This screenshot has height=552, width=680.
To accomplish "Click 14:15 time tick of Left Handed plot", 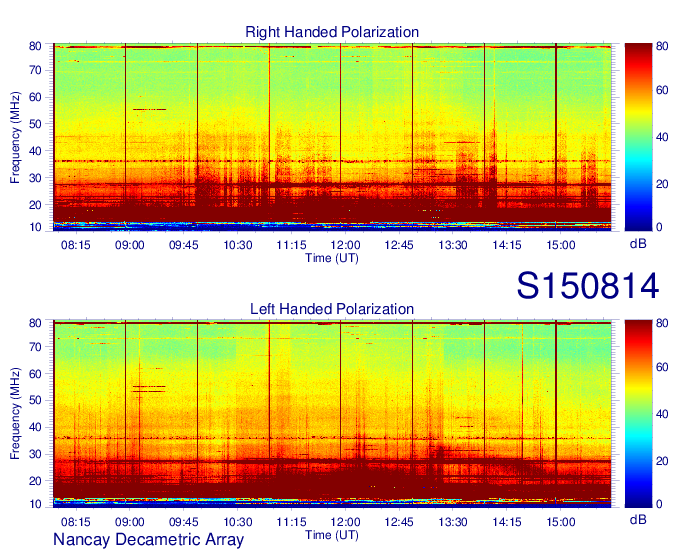I will point(507,522).
